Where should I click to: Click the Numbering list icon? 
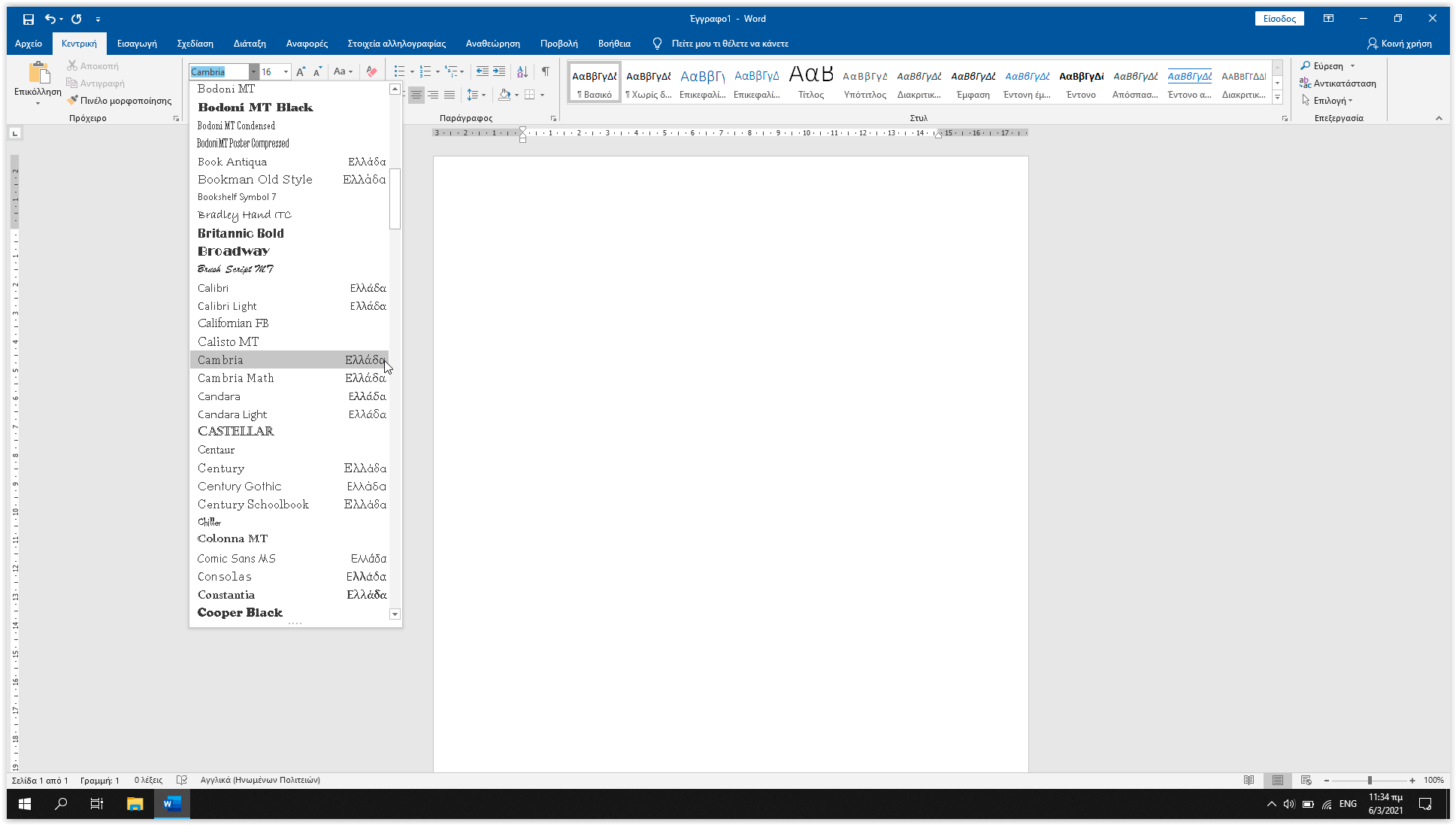(425, 71)
